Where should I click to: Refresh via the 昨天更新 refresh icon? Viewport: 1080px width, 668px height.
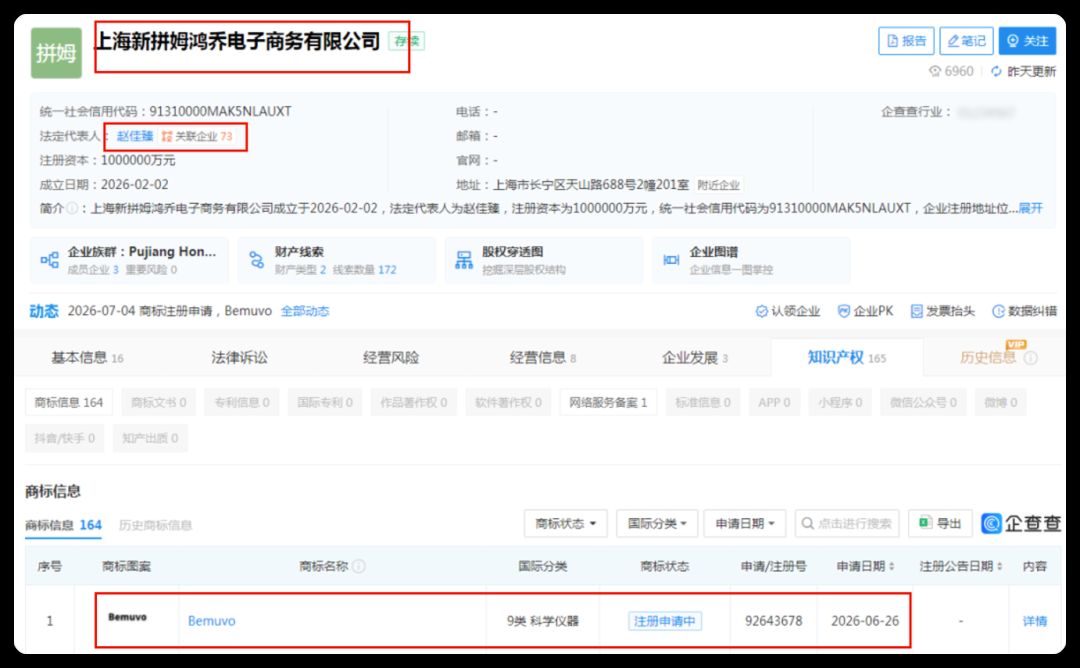[x=996, y=71]
